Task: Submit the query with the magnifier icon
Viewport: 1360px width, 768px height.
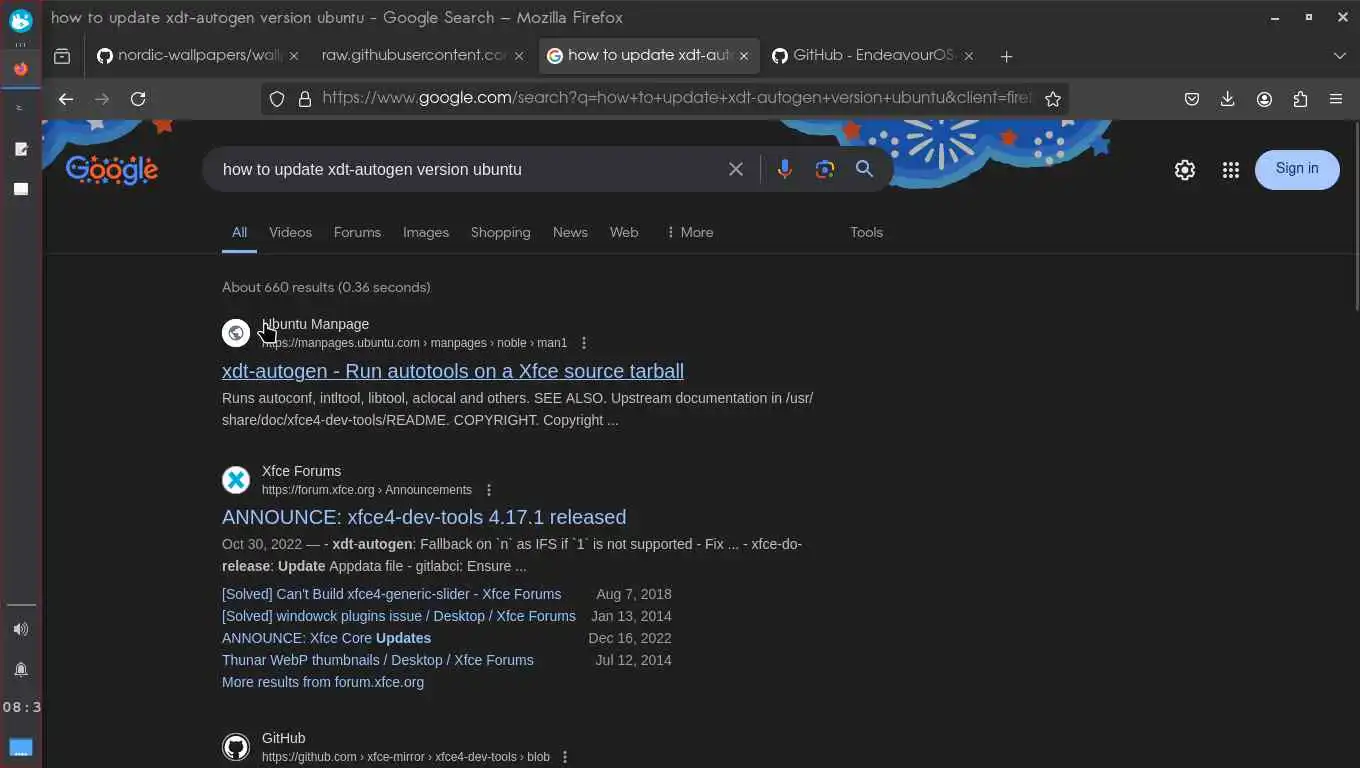Action: tap(865, 169)
